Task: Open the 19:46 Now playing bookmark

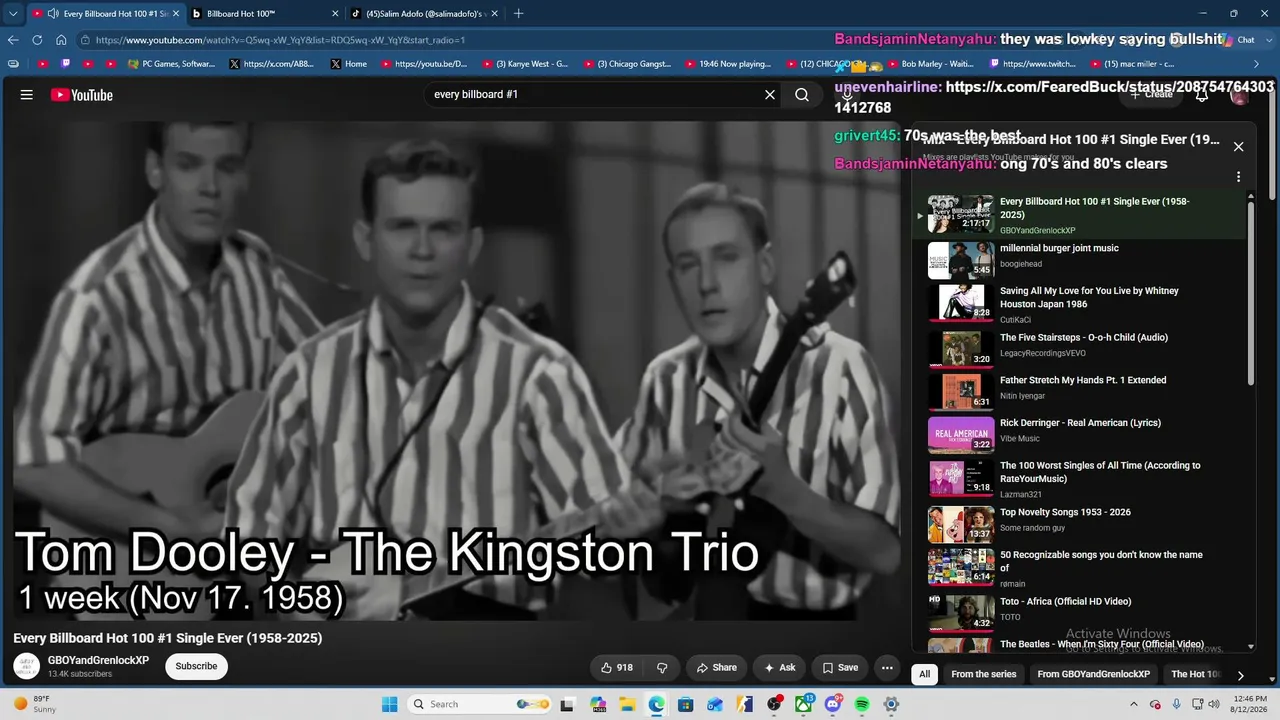Action: tap(728, 64)
